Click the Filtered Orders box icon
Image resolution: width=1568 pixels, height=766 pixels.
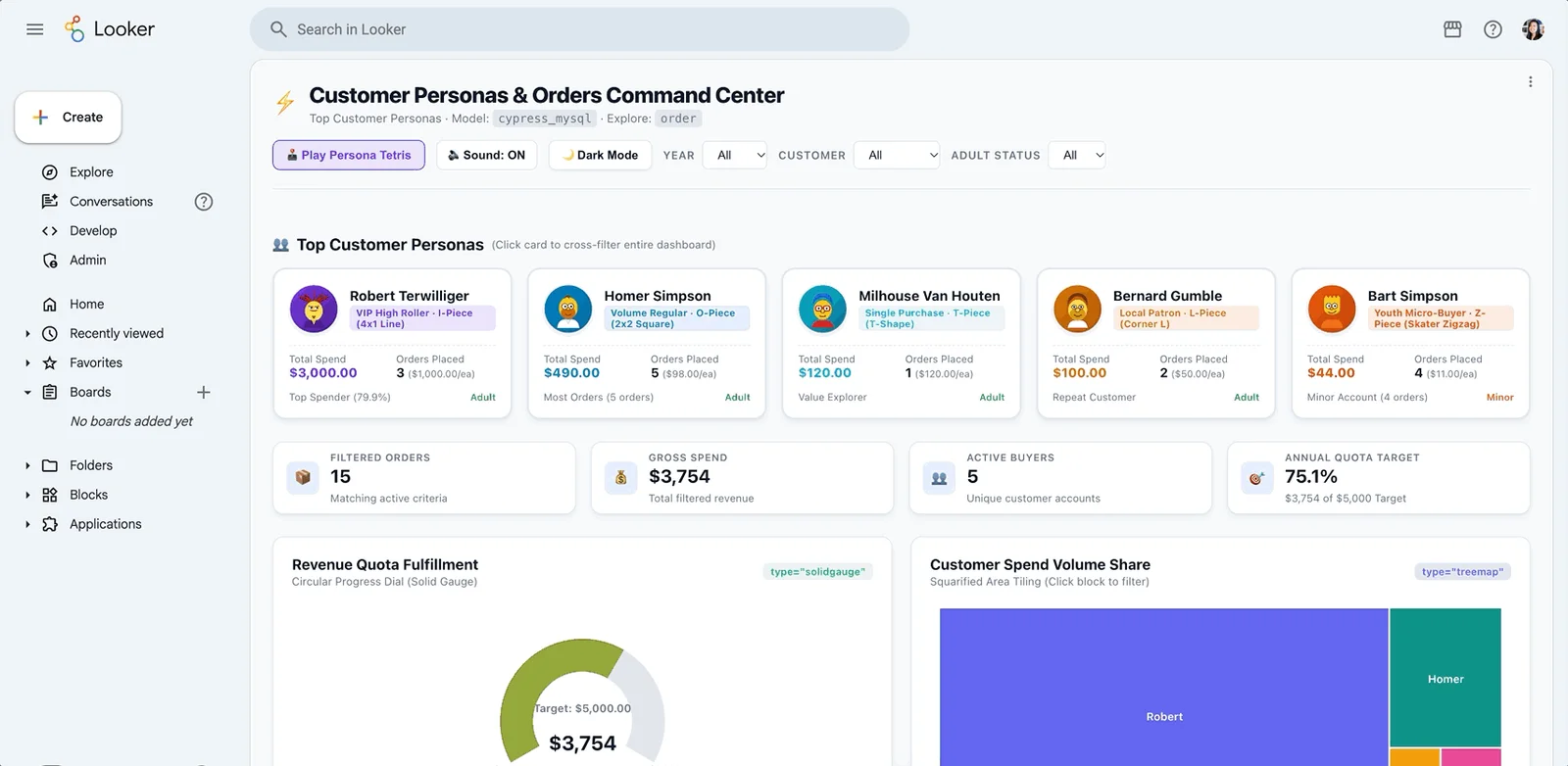click(x=303, y=477)
